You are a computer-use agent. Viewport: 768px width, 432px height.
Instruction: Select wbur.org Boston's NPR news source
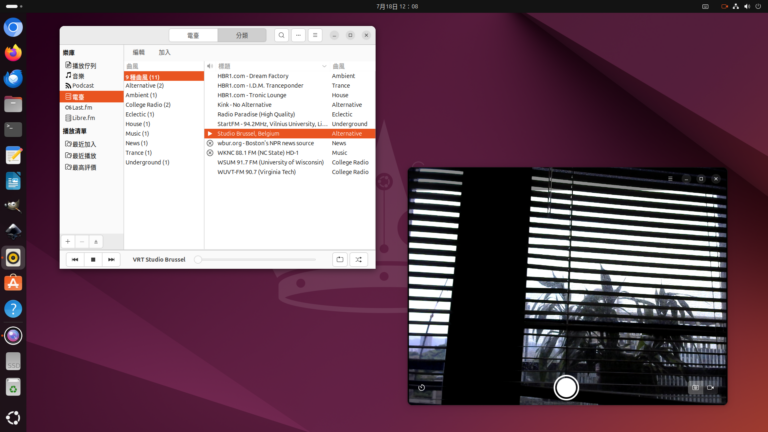point(290,143)
